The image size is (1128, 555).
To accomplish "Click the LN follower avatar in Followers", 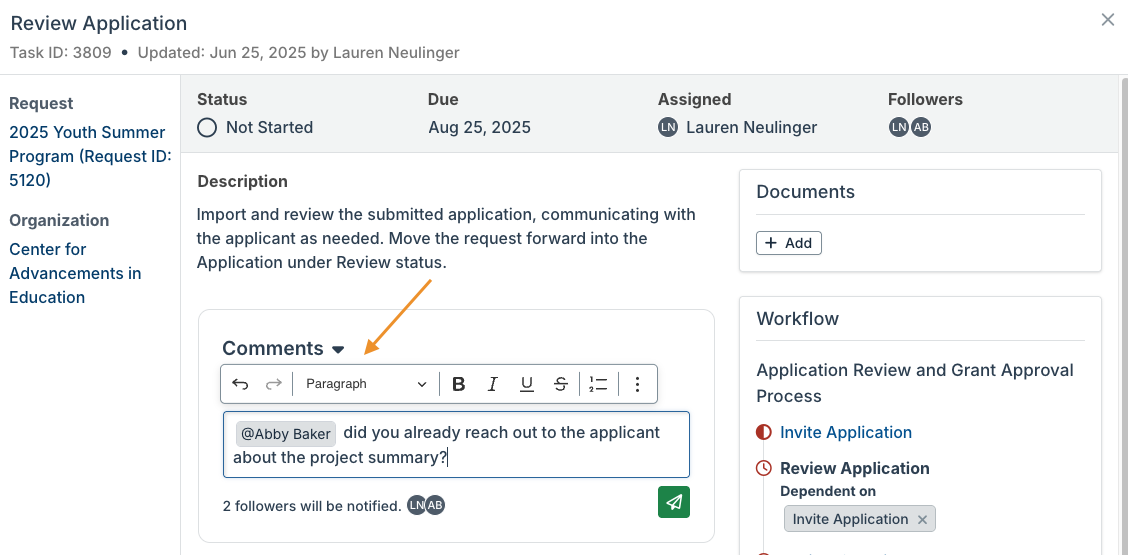I will (898, 127).
